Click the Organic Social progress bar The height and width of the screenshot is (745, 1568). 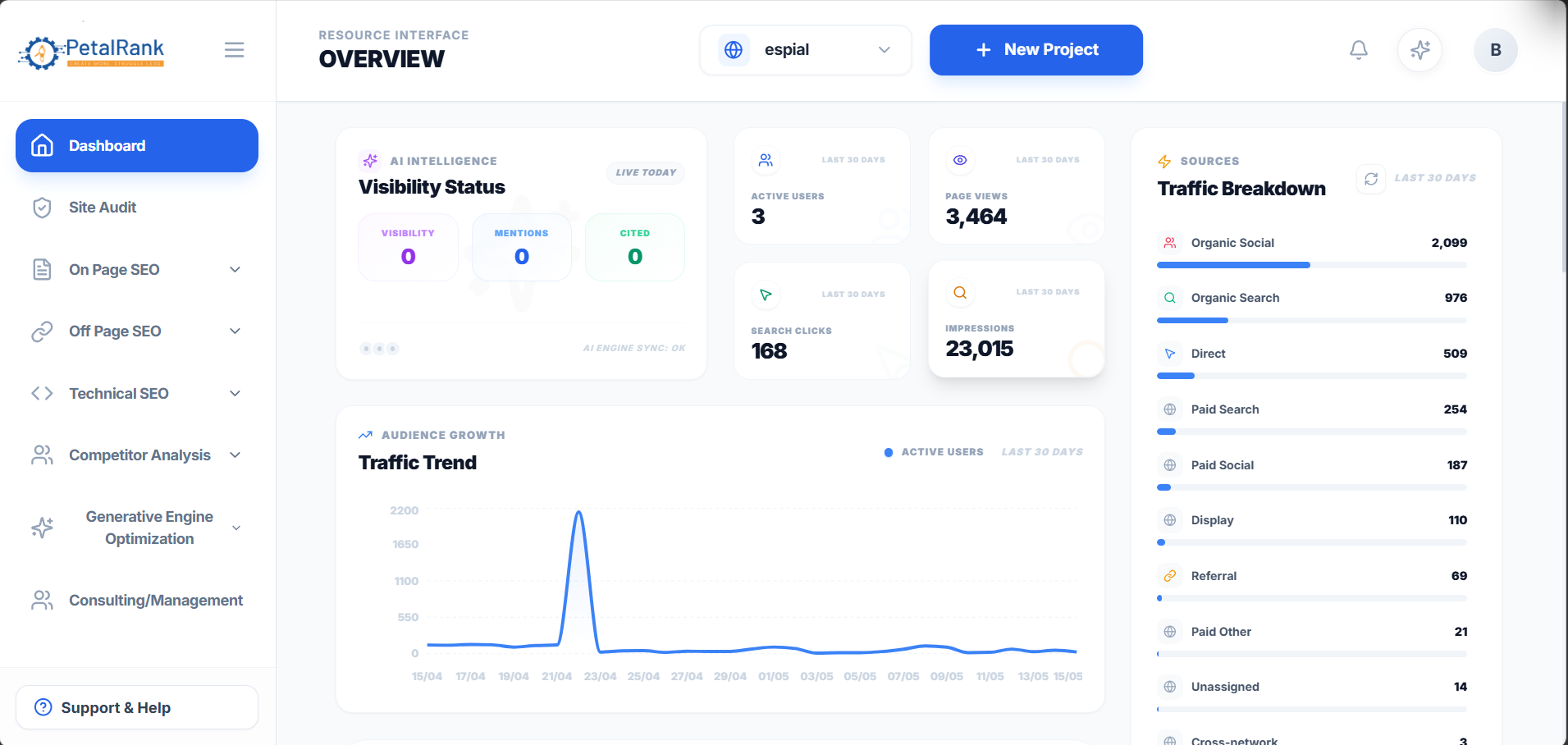click(1312, 265)
